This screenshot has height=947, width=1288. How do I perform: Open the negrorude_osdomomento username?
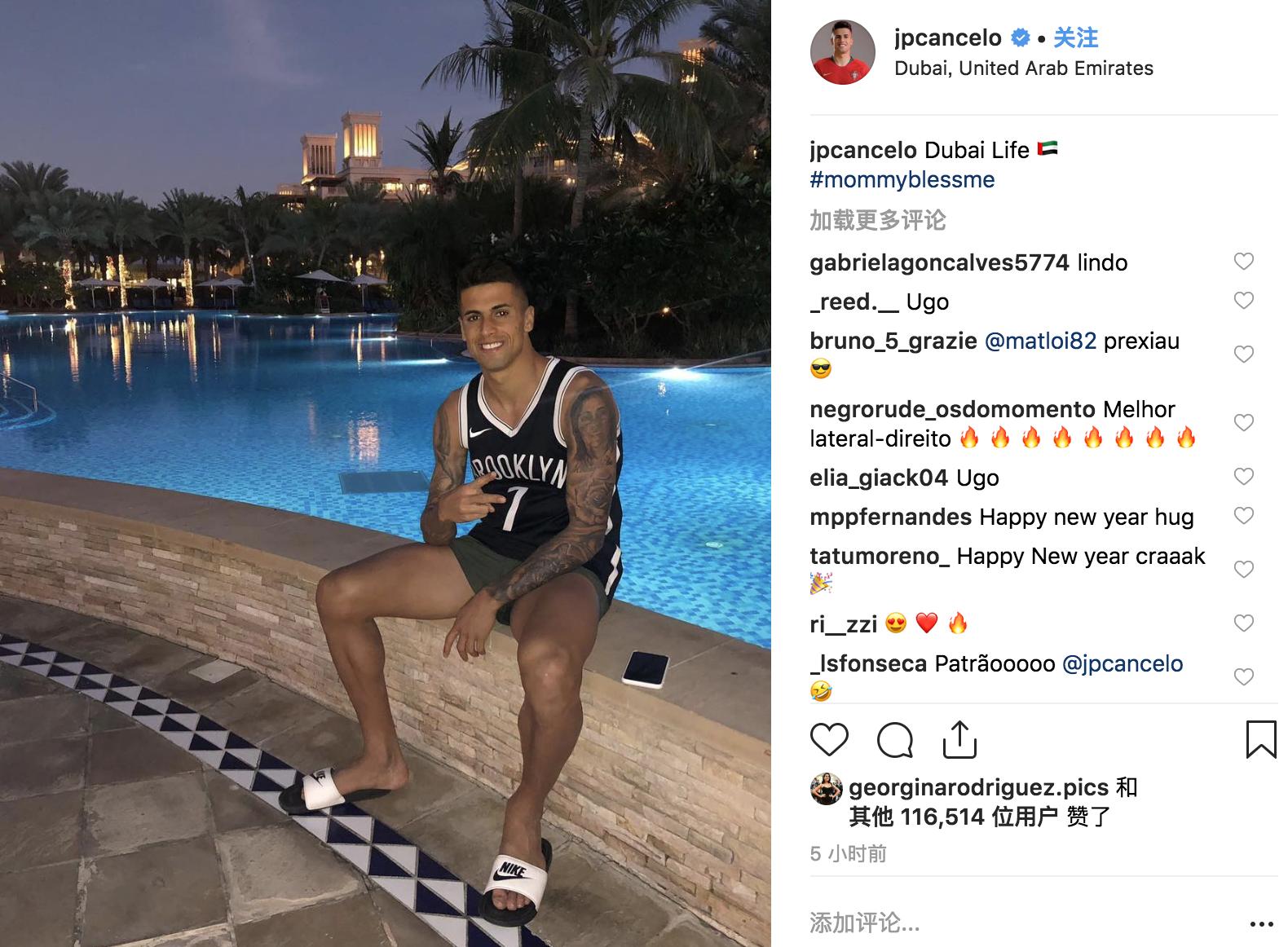pos(953,409)
